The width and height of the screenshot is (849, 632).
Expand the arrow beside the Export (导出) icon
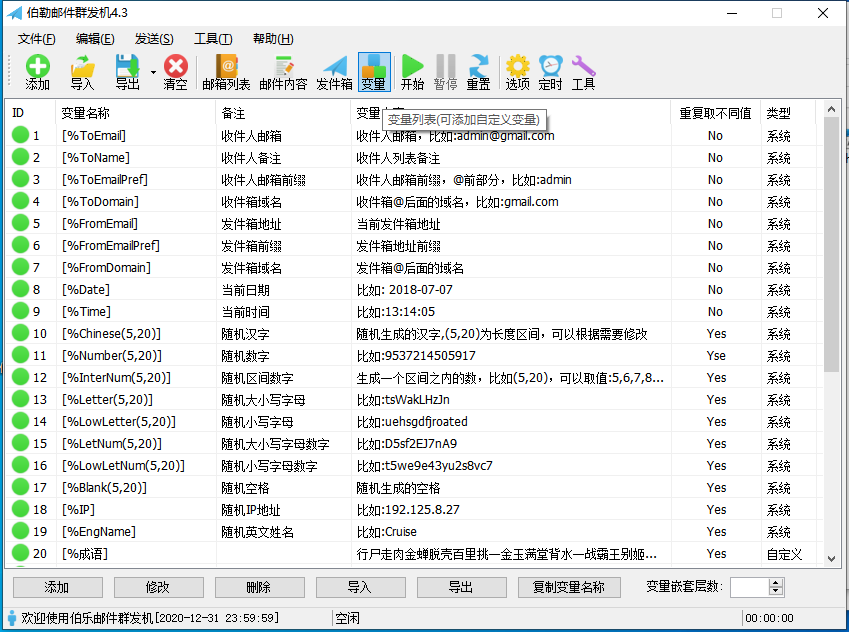(153, 72)
